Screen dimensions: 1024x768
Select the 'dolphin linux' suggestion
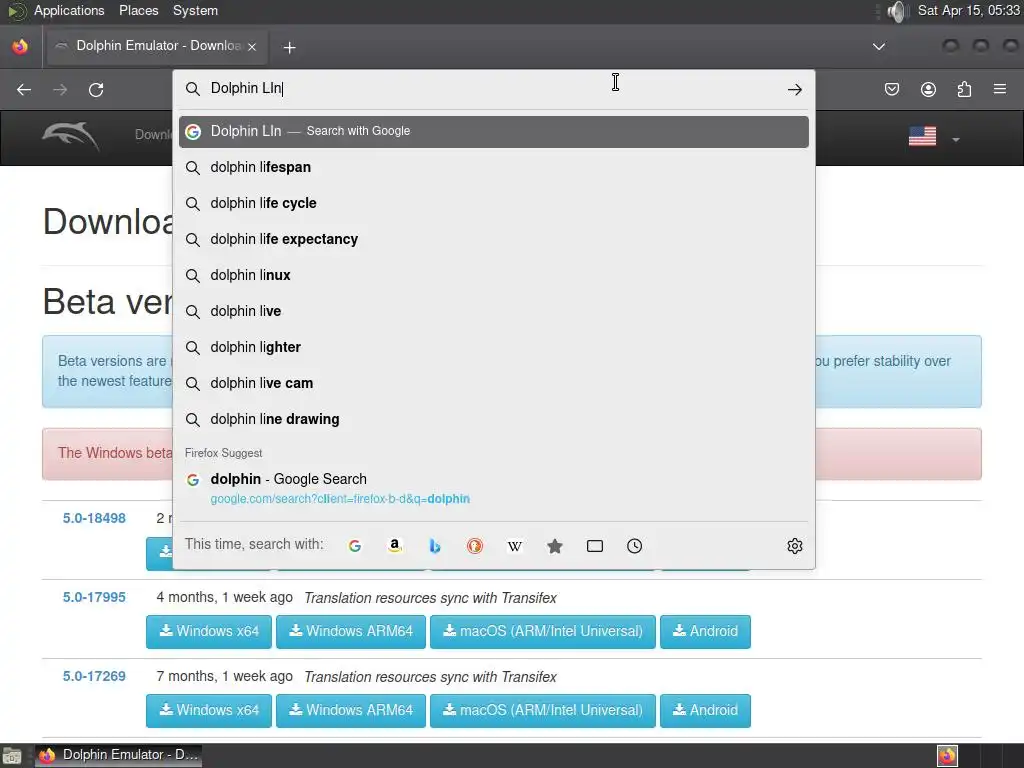(x=494, y=275)
